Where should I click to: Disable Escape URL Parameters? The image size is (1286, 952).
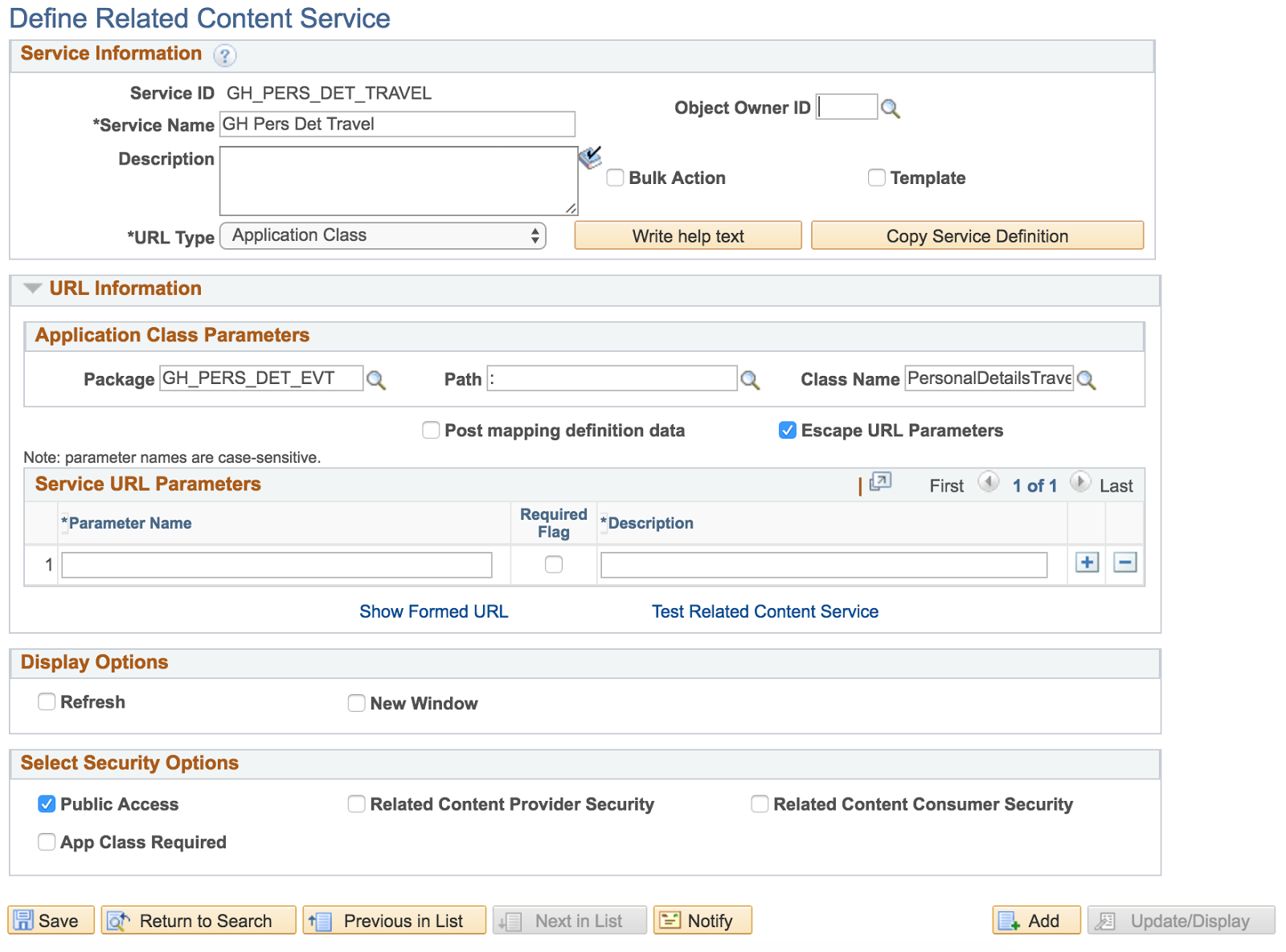pos(787,431)
